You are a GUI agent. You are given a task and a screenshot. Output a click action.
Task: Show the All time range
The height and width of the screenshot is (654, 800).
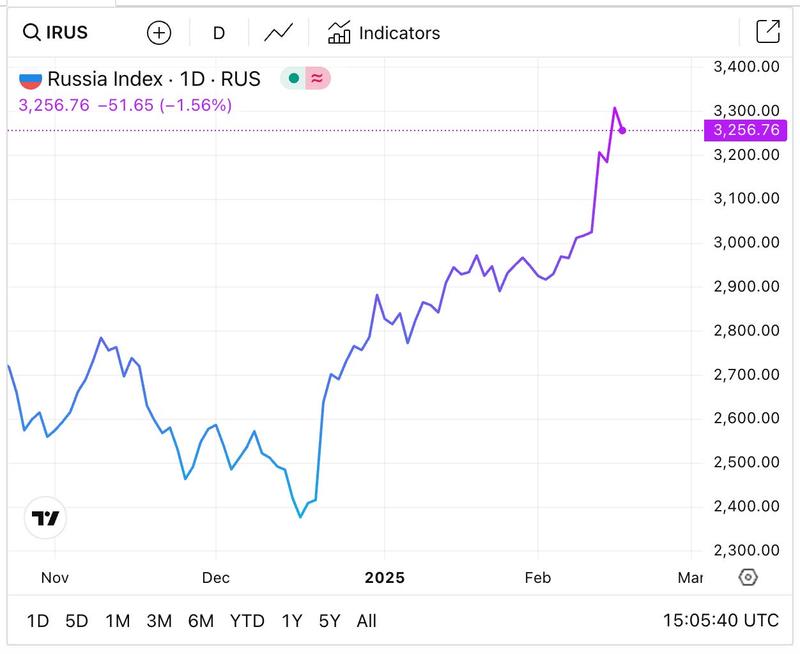(x=366, y=621)
